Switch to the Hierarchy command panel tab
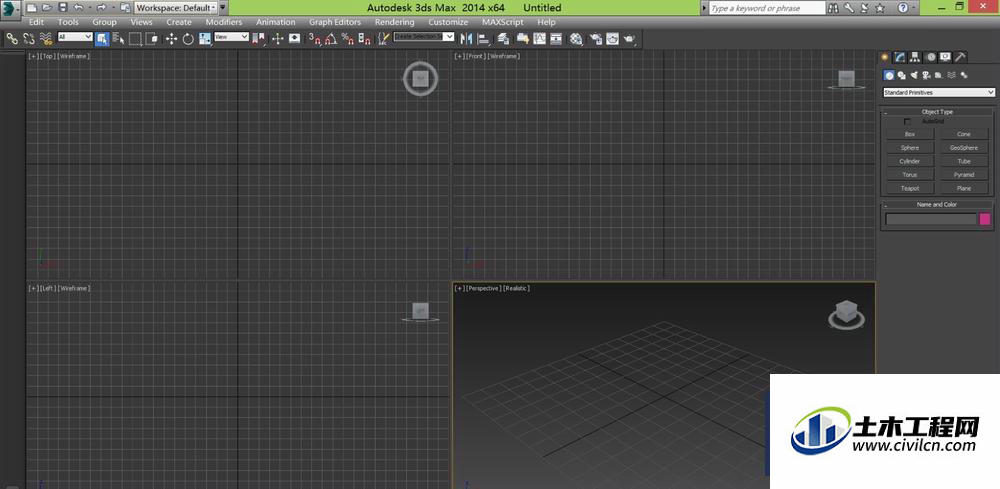 click(915, 57)
